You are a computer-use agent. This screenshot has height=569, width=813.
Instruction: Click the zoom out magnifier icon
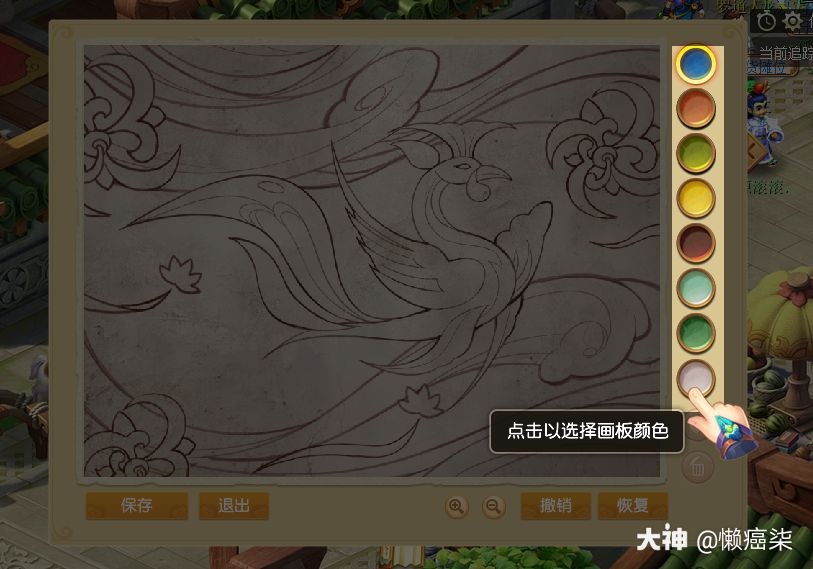pos(494,506)
